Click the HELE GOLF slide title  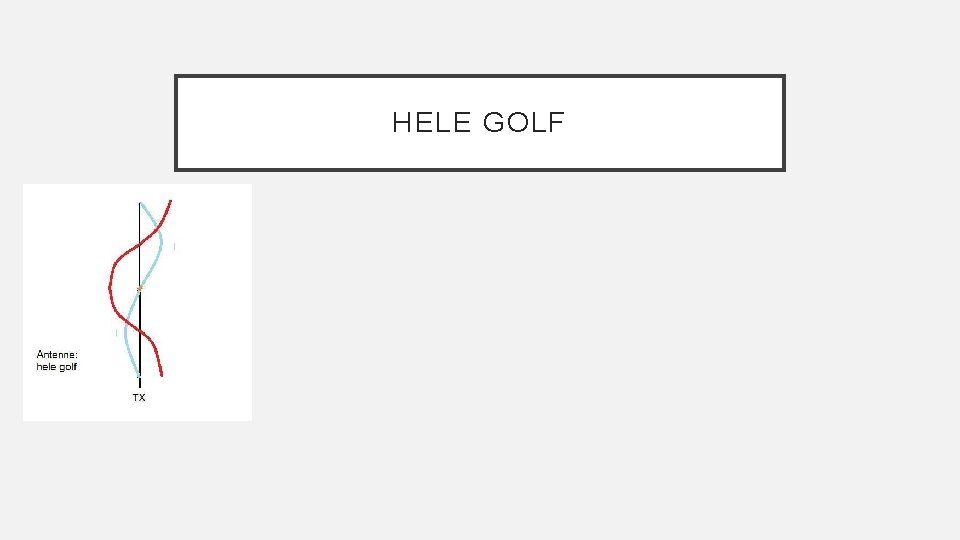pyautogui.click(x=479, y=123)
